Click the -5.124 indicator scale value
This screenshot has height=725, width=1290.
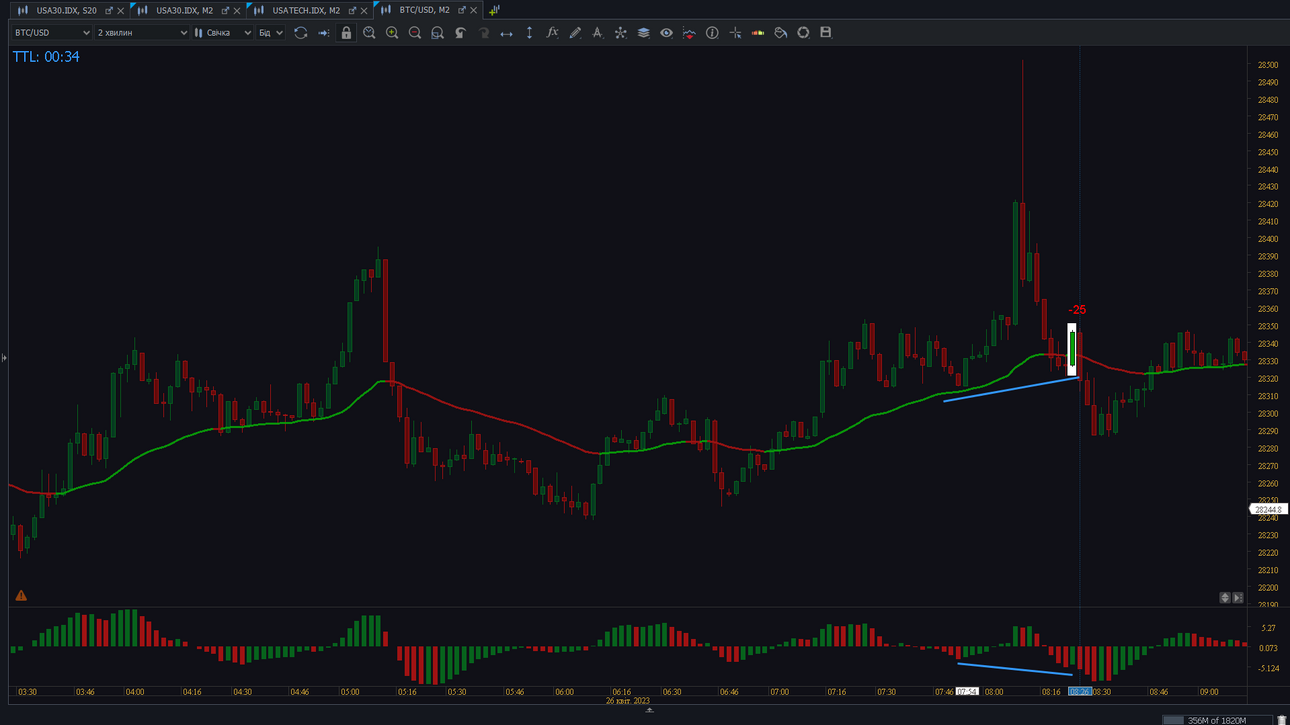coord(1268,669)
